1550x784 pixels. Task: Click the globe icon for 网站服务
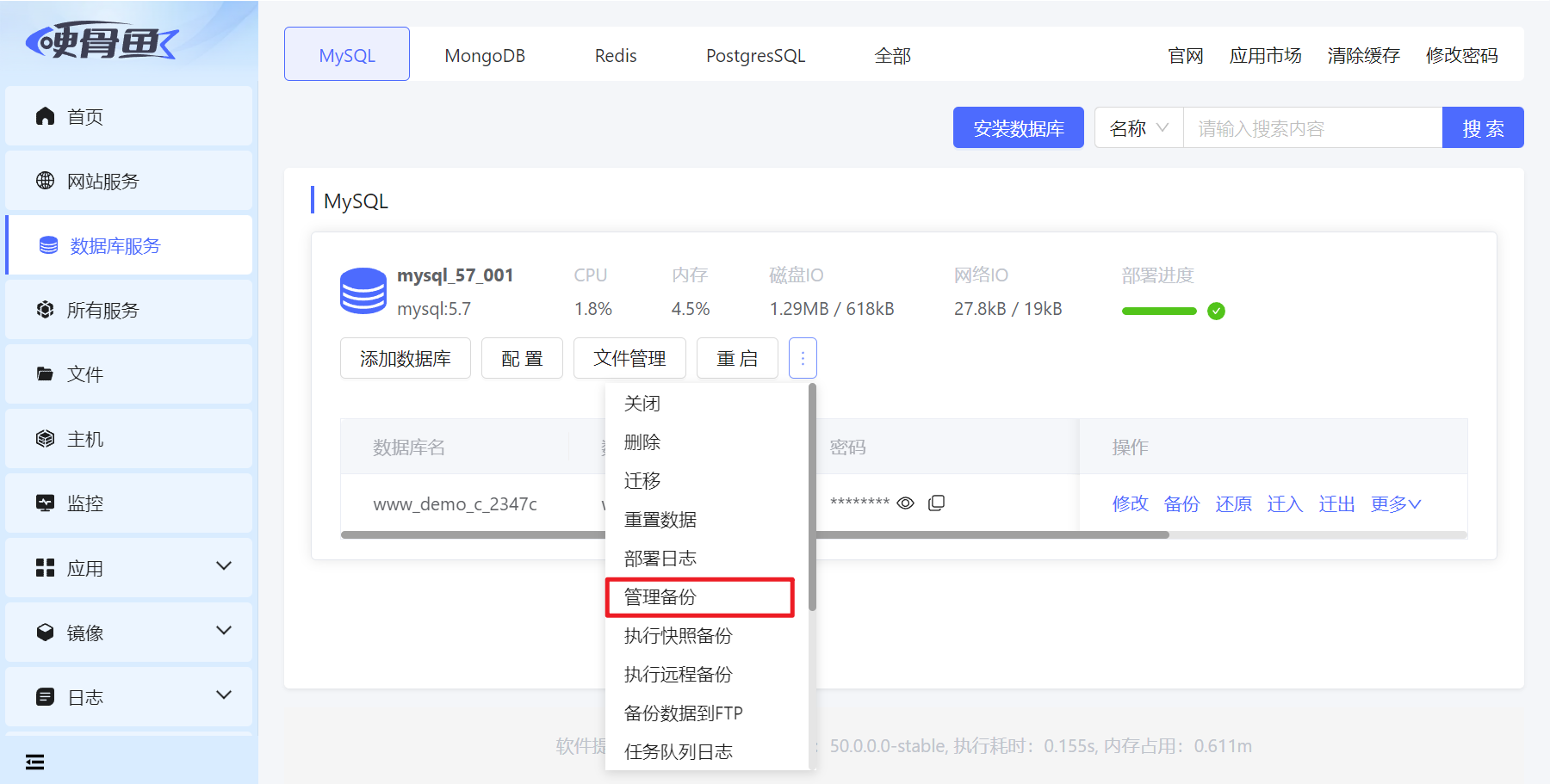click(x=45, y=181)
